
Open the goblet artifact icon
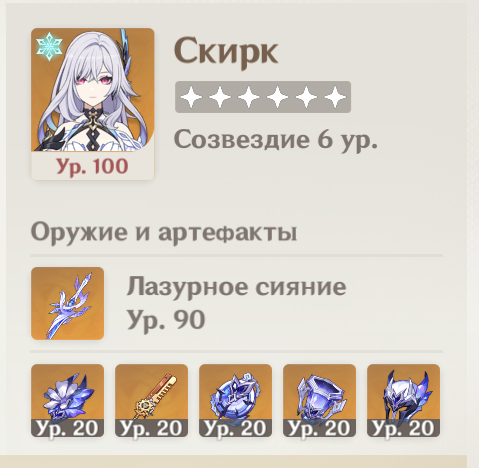tap(319, 400)
